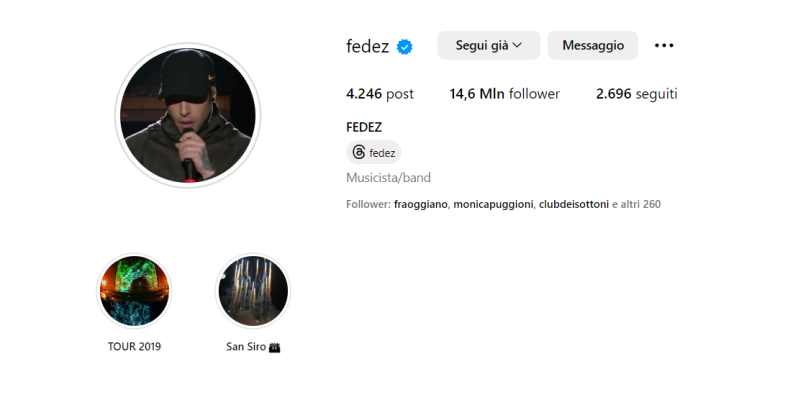Open follower fraoggiano's profile
This screenshot has height=400, width=793.
point(420,204)
